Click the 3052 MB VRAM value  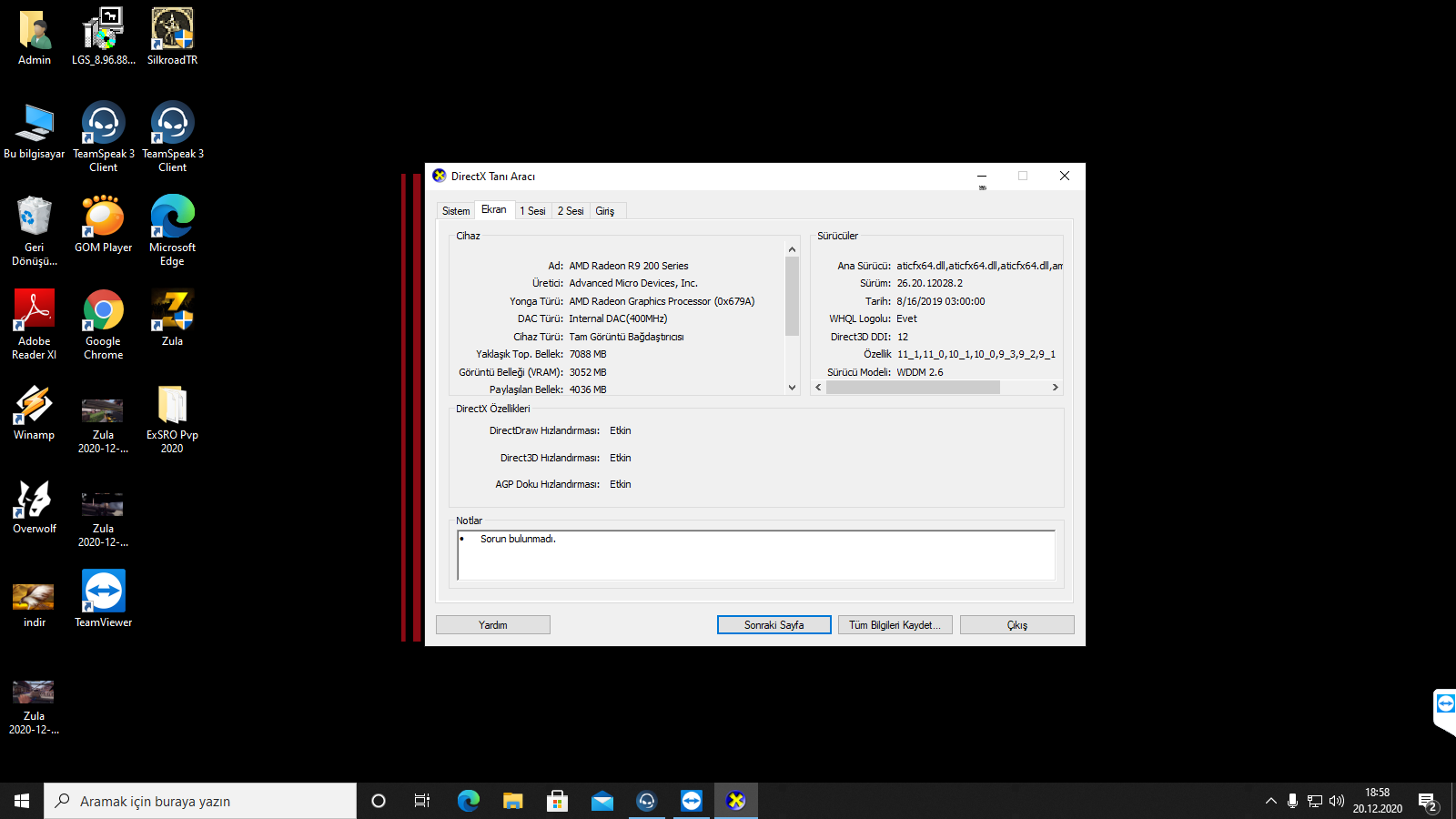coord(588,372)
